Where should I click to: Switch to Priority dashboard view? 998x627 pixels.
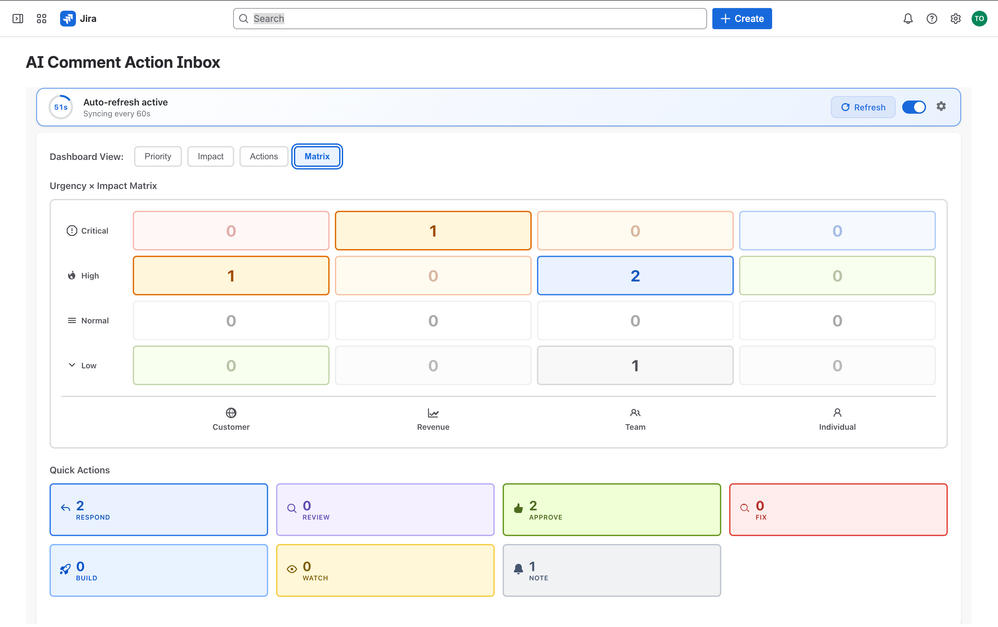tap(158, 157)
